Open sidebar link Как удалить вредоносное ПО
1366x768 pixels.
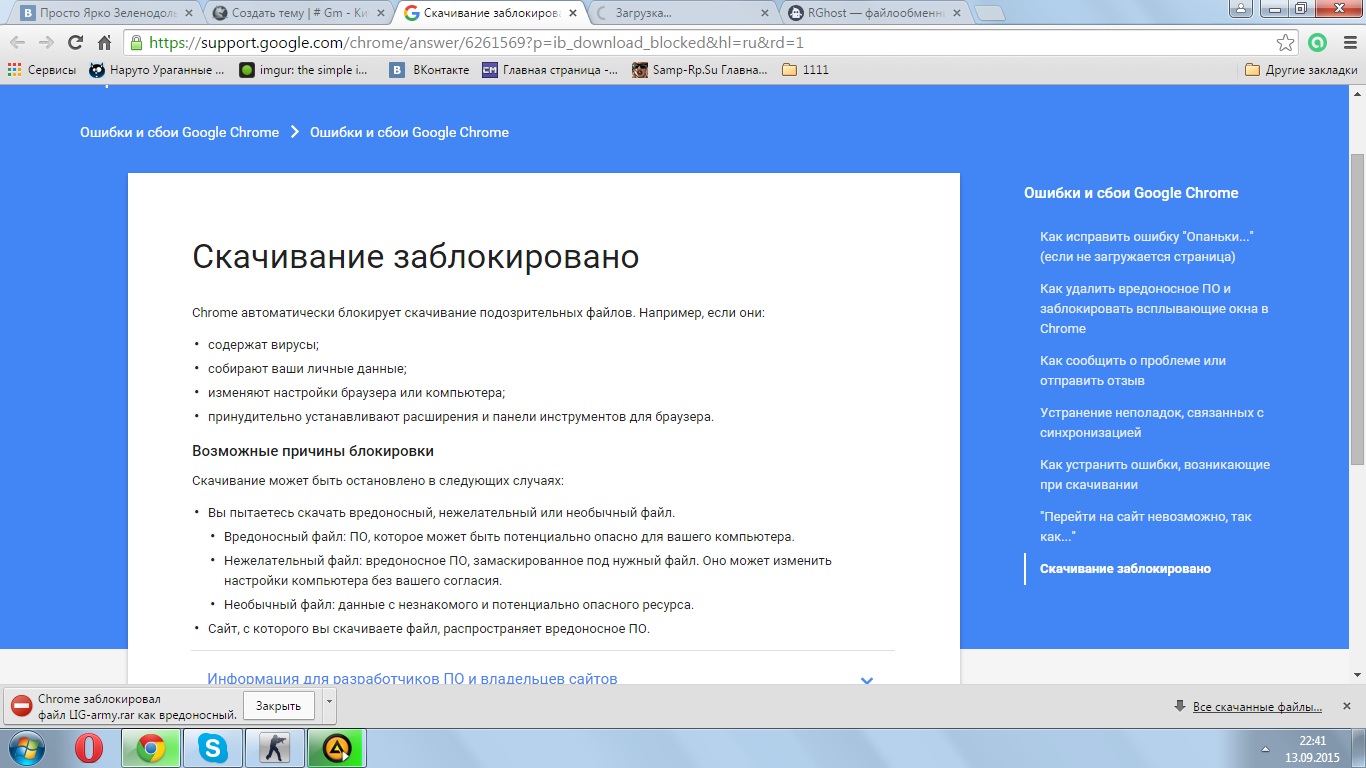(x=1154, y=308)
